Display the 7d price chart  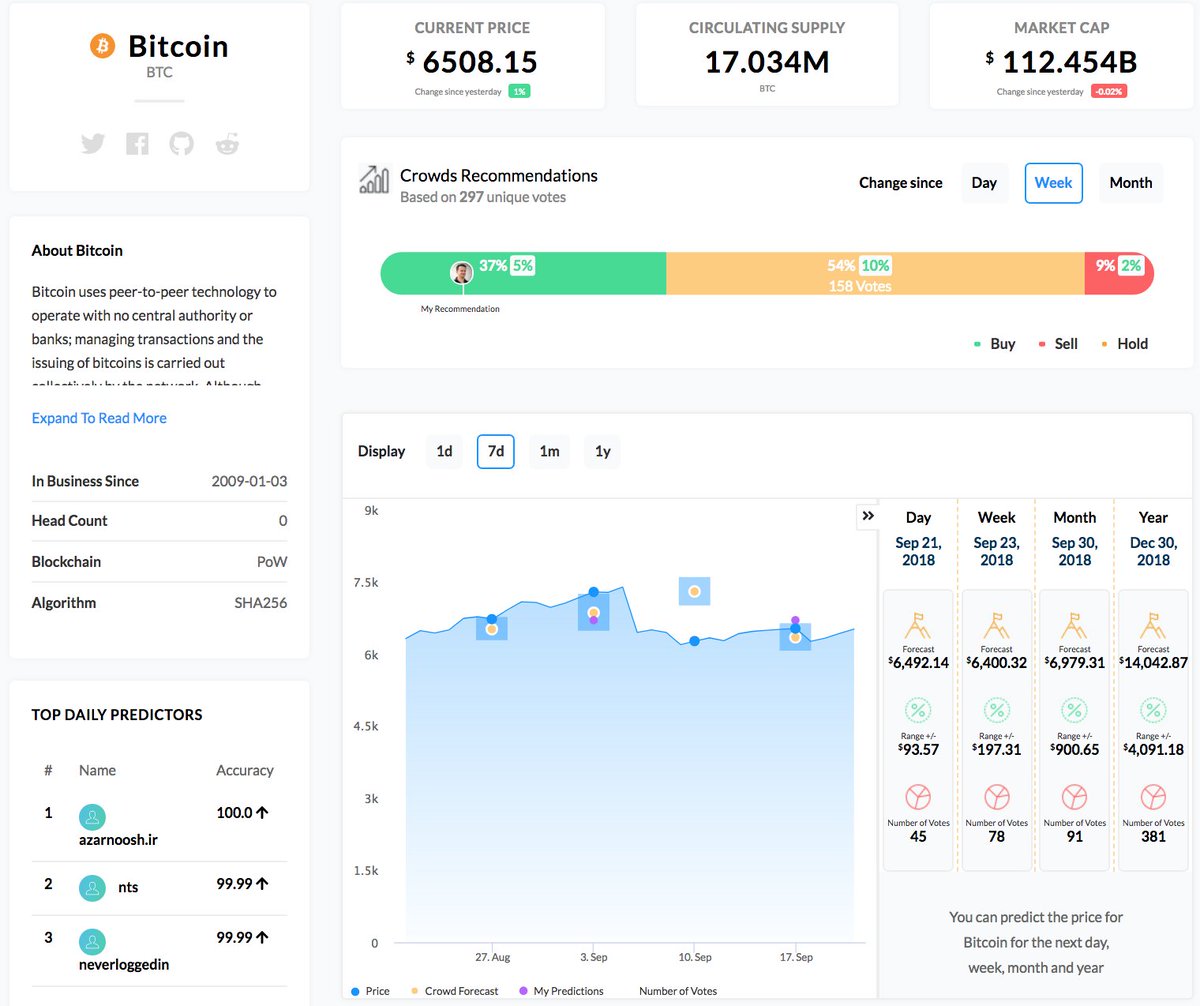496,451
